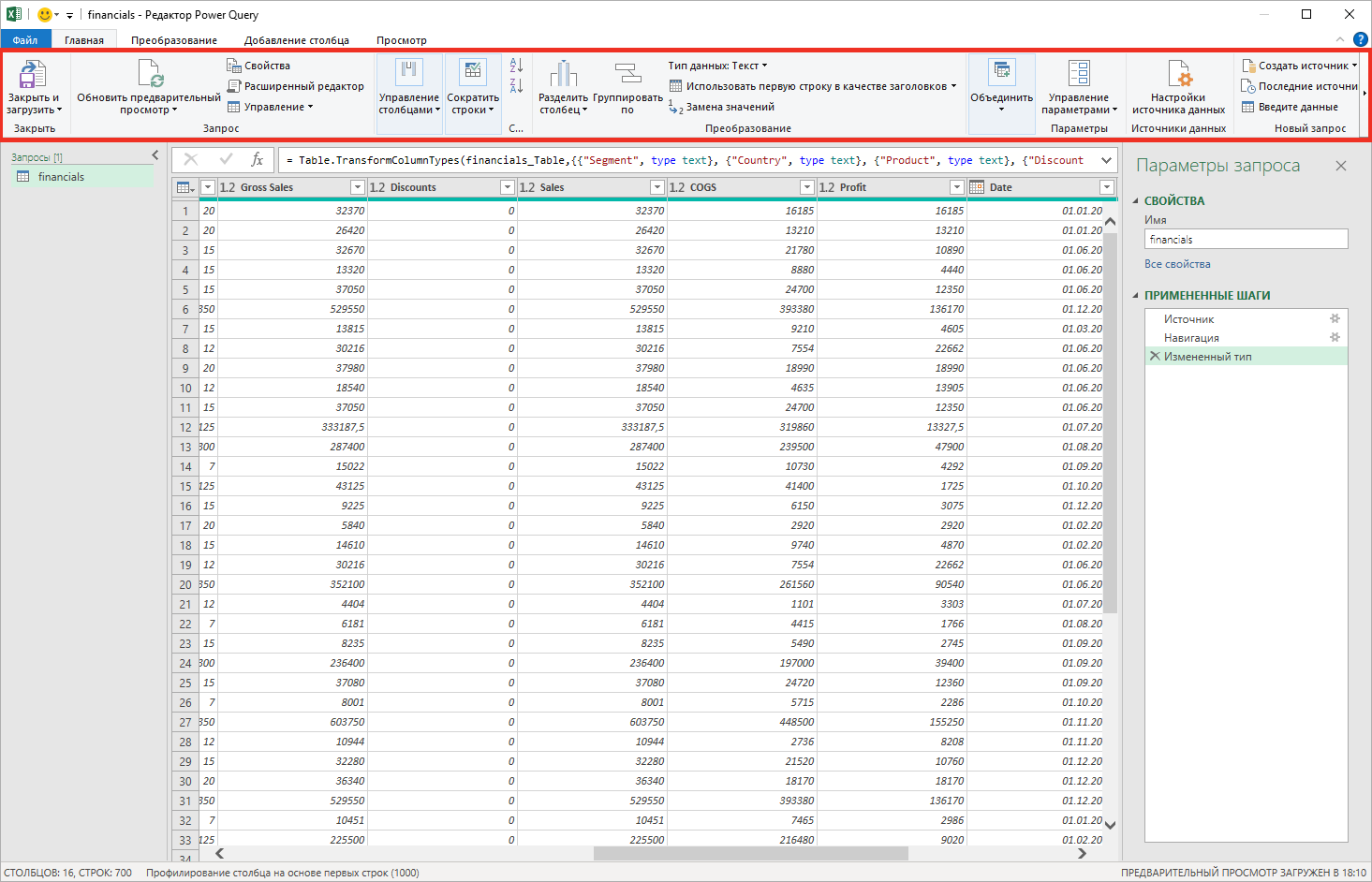This screenshot has width=1372, height=882.
Task: Click the 1.2 type icon of the COGS column
Action: click(677, 187)
